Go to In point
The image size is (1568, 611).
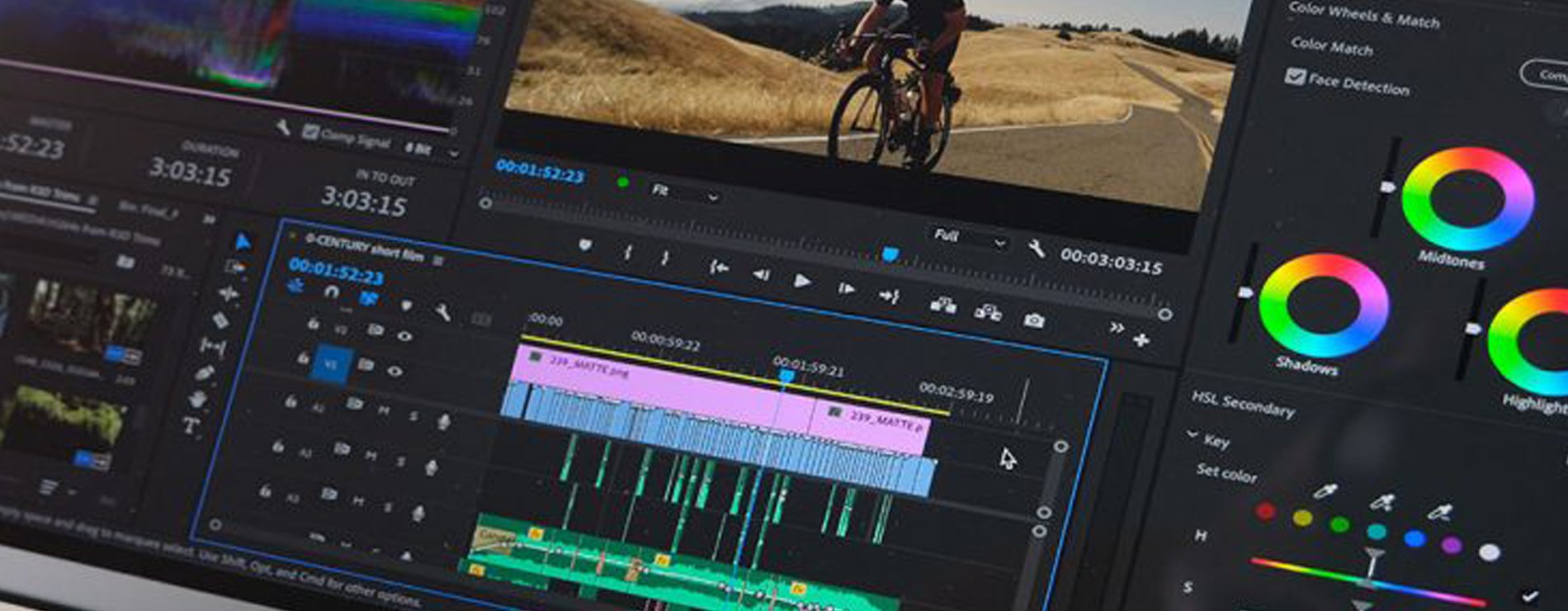point(719,267)
